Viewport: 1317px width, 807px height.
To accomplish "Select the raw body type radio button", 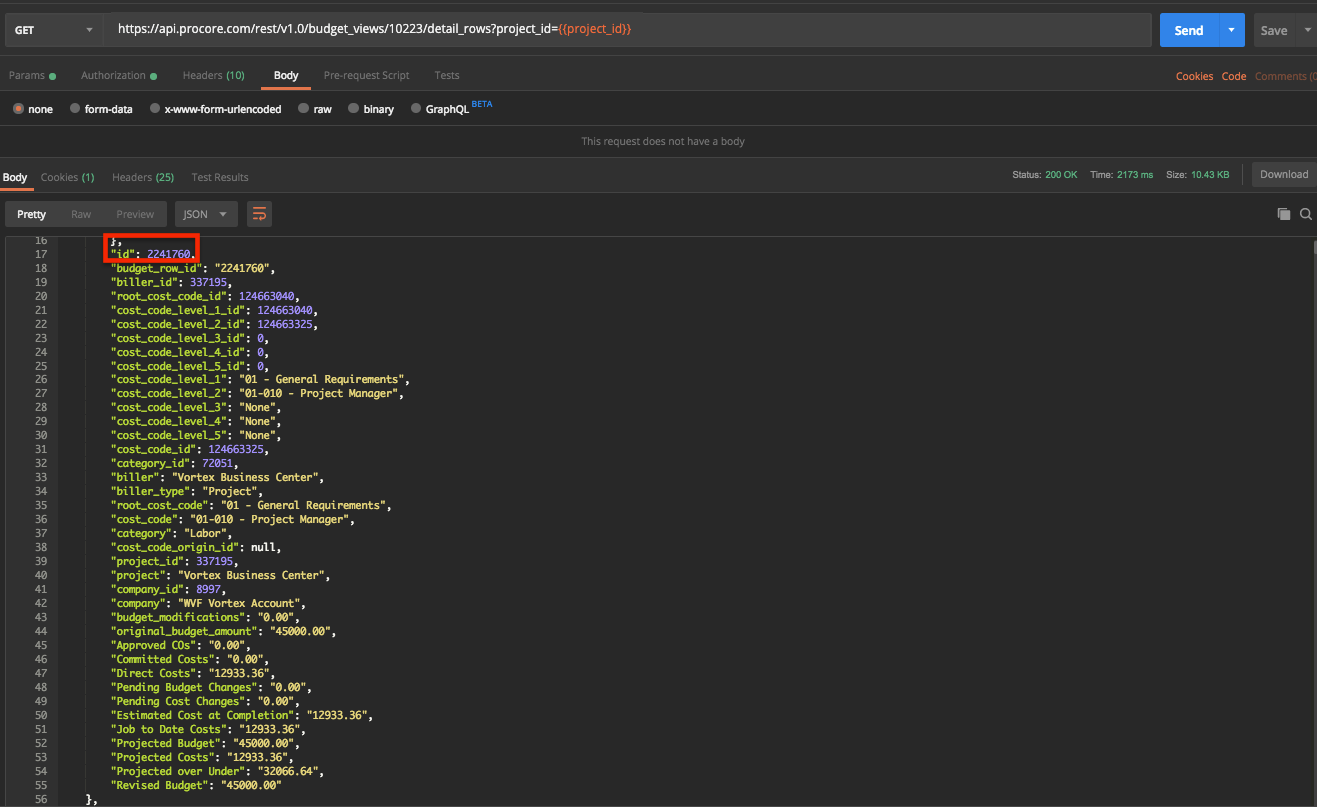I will [x=304, y=109].
